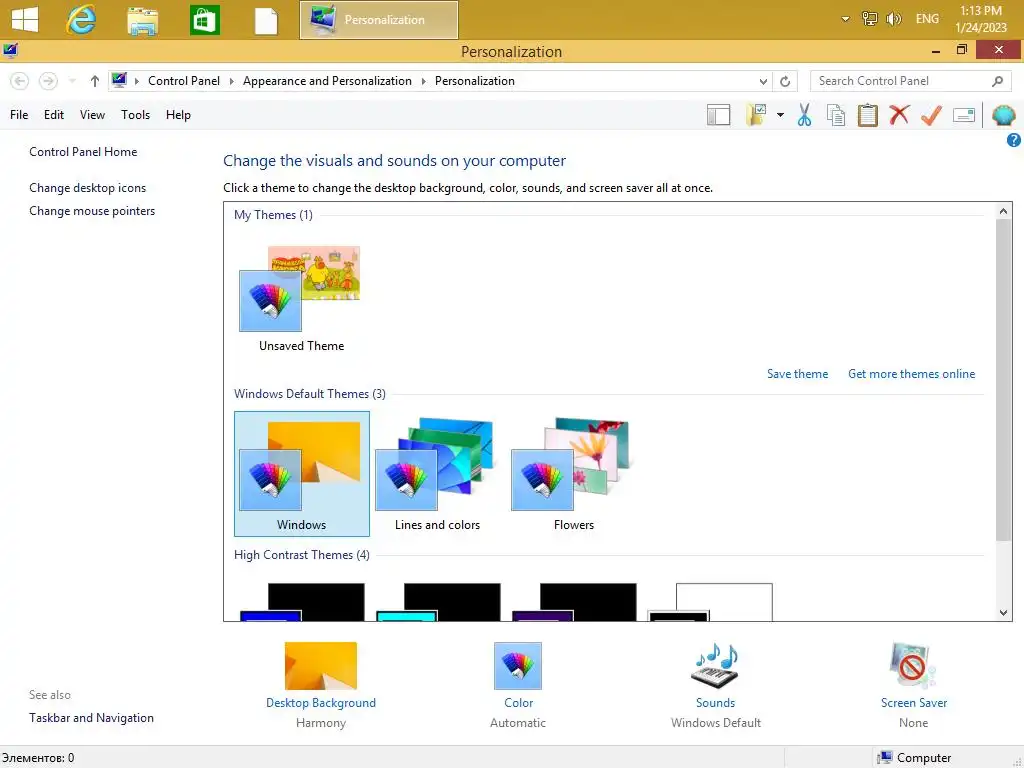Click Computer in the status bar
Viewport: 1024px width, 768px height.
[914, 758]
